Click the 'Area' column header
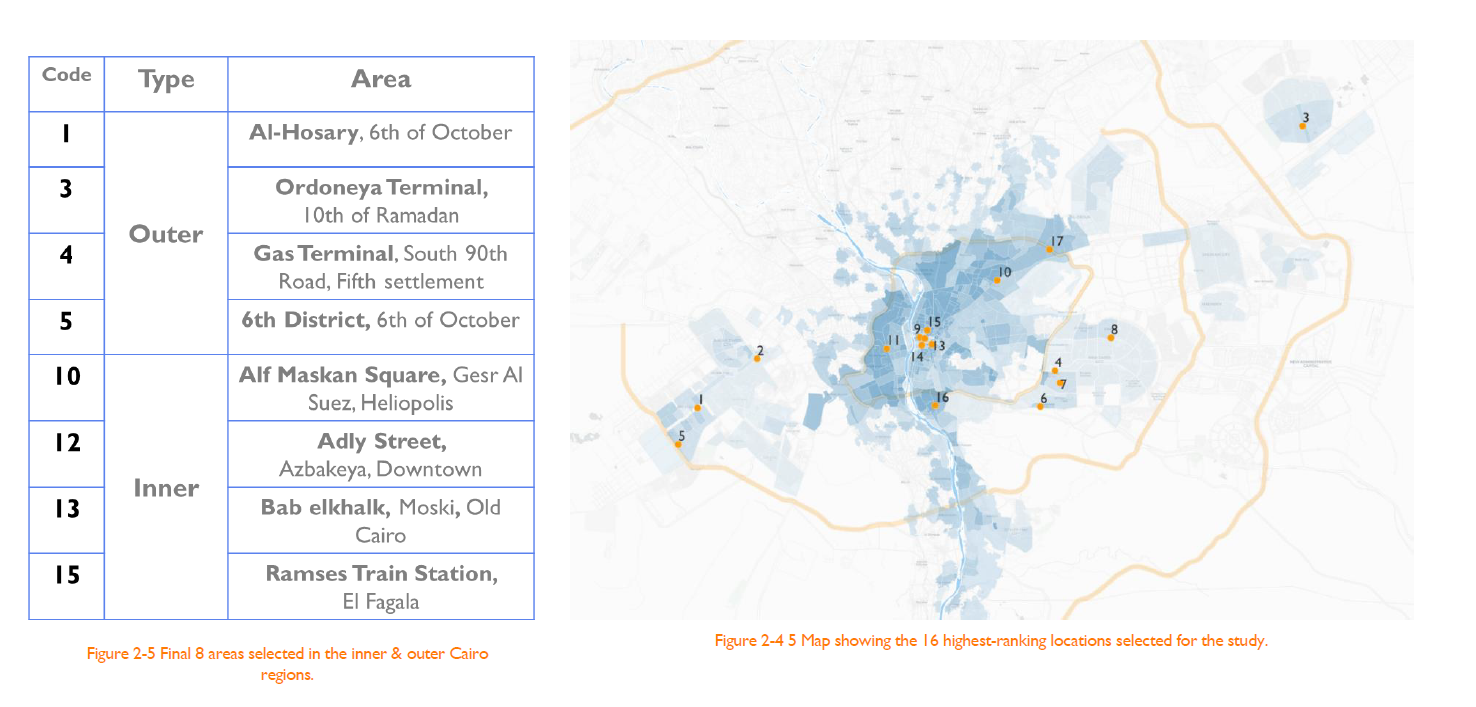This screenshot has width=1476, height=707. (x=380, y=81)
